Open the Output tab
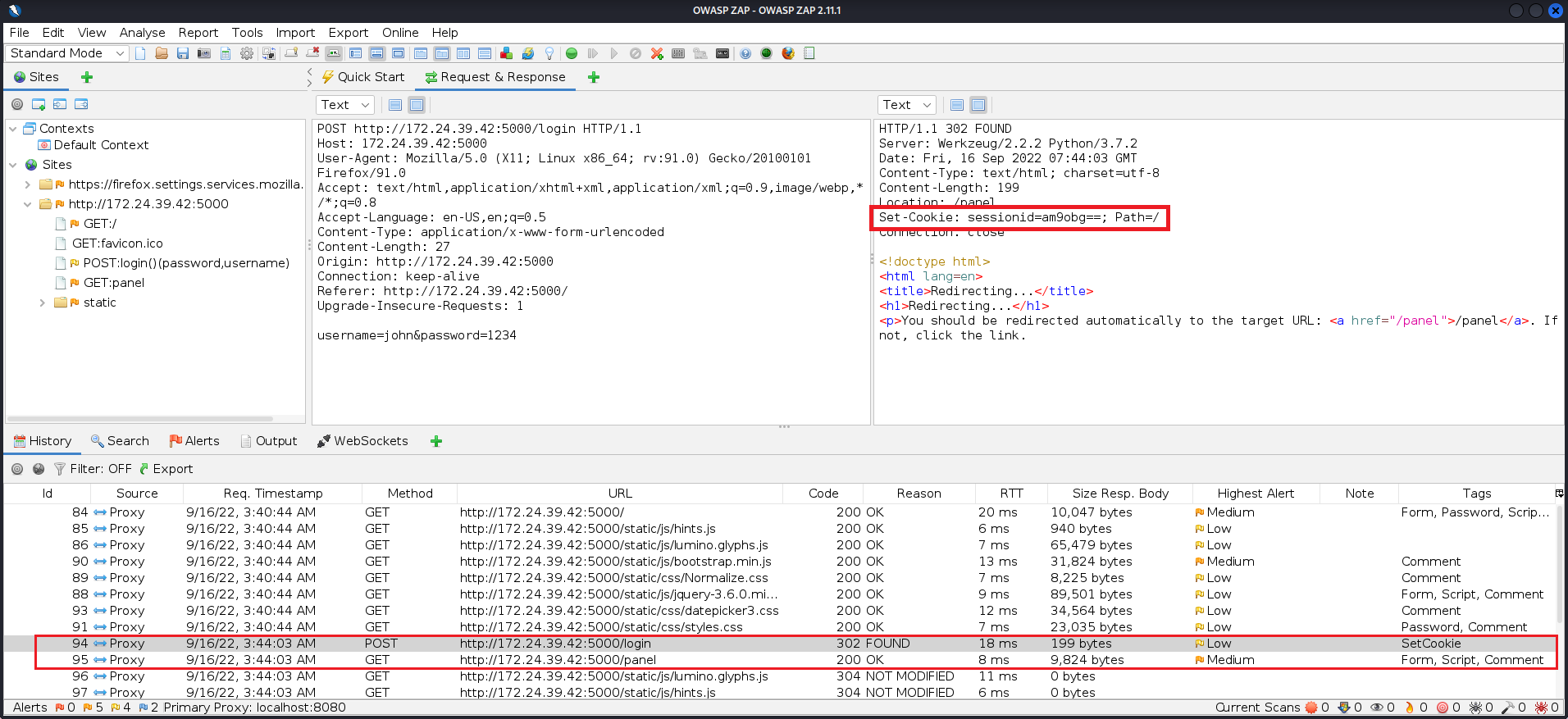 269,441
